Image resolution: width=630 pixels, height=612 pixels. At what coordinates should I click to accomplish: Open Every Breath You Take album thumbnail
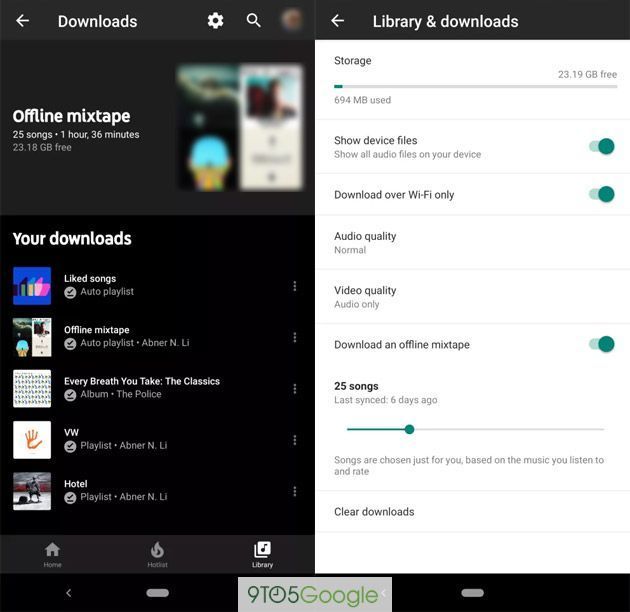click(x=32, y=388)
